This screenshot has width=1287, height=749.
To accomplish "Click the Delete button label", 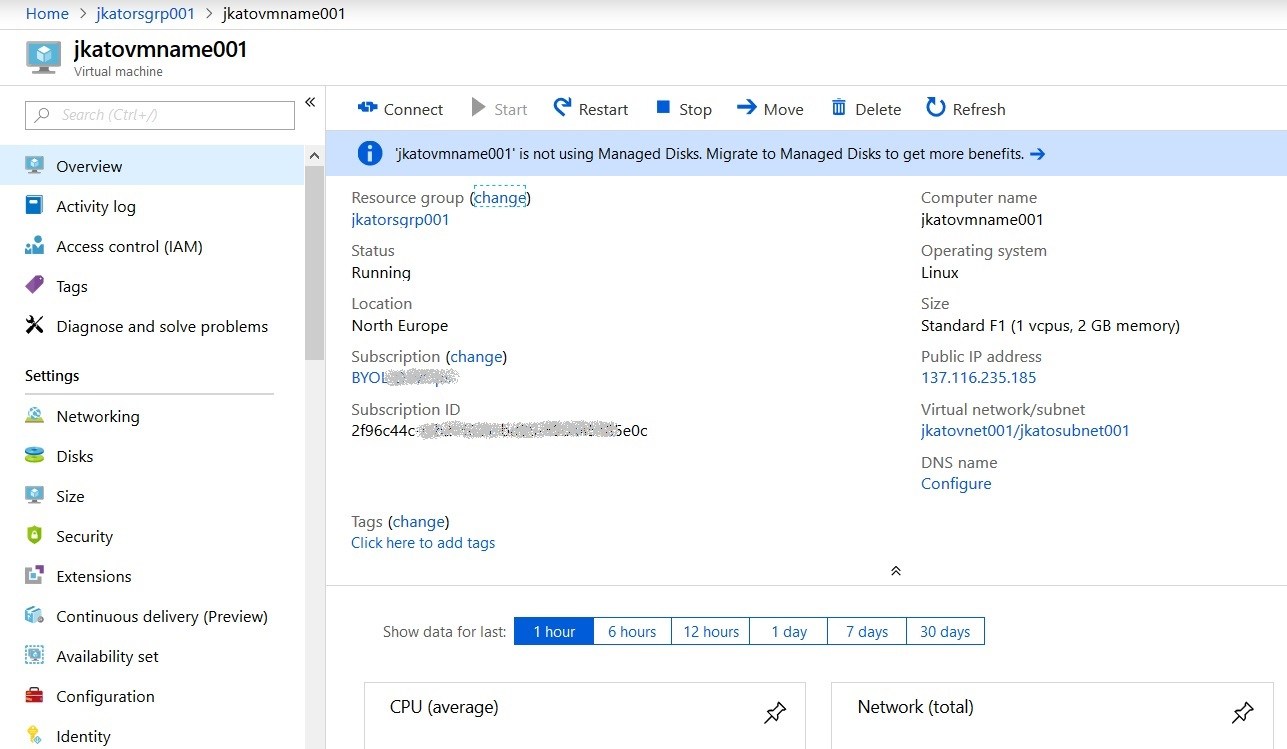I will click(x=878, y=109).
